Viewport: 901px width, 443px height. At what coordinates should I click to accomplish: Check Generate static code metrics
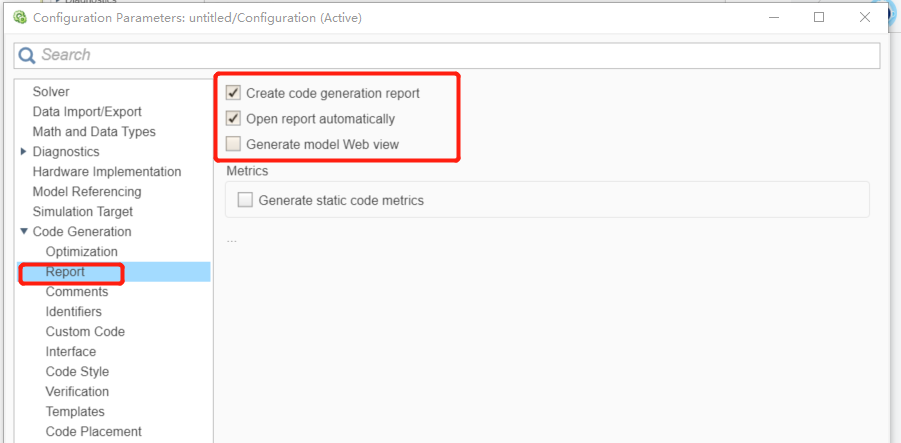click(x=246, y=200)
